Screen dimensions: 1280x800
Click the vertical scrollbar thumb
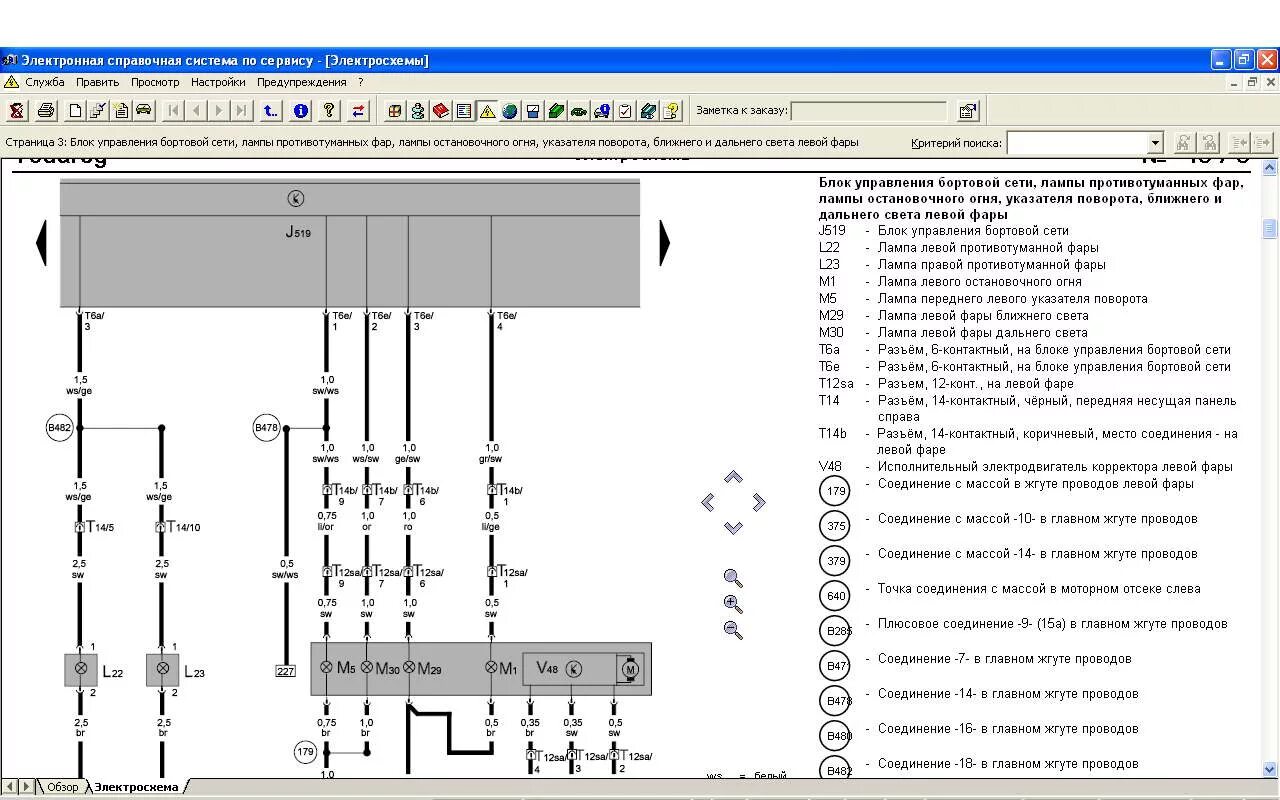coord(1270,228)
